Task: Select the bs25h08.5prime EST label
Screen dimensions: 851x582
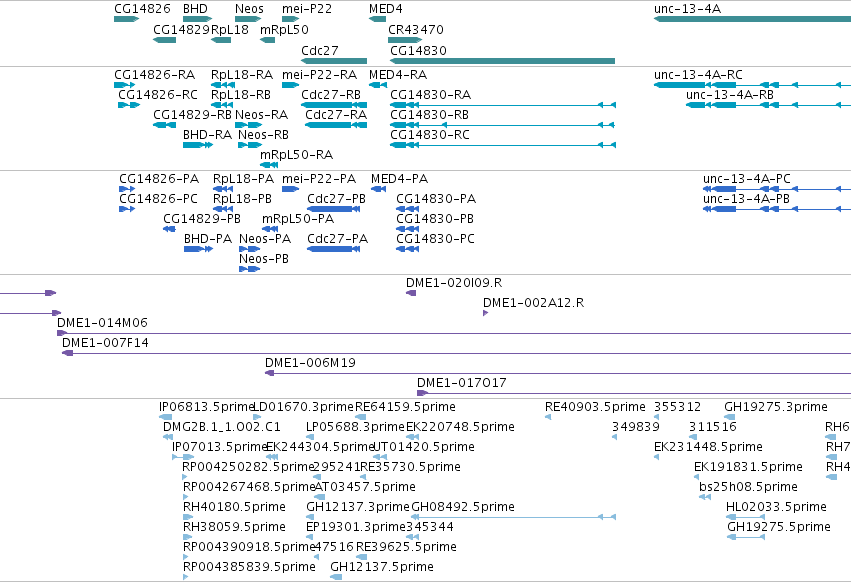Action: (x=748, y=486)
